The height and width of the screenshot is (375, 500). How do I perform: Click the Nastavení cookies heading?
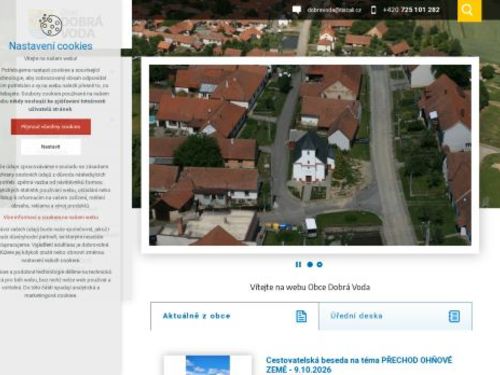tap(51, 46)
